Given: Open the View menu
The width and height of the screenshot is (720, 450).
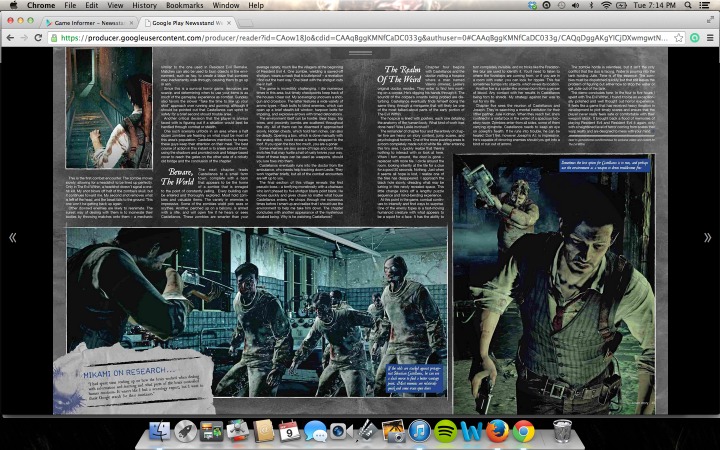Looking at the screenshot, I should coord(115,5).
